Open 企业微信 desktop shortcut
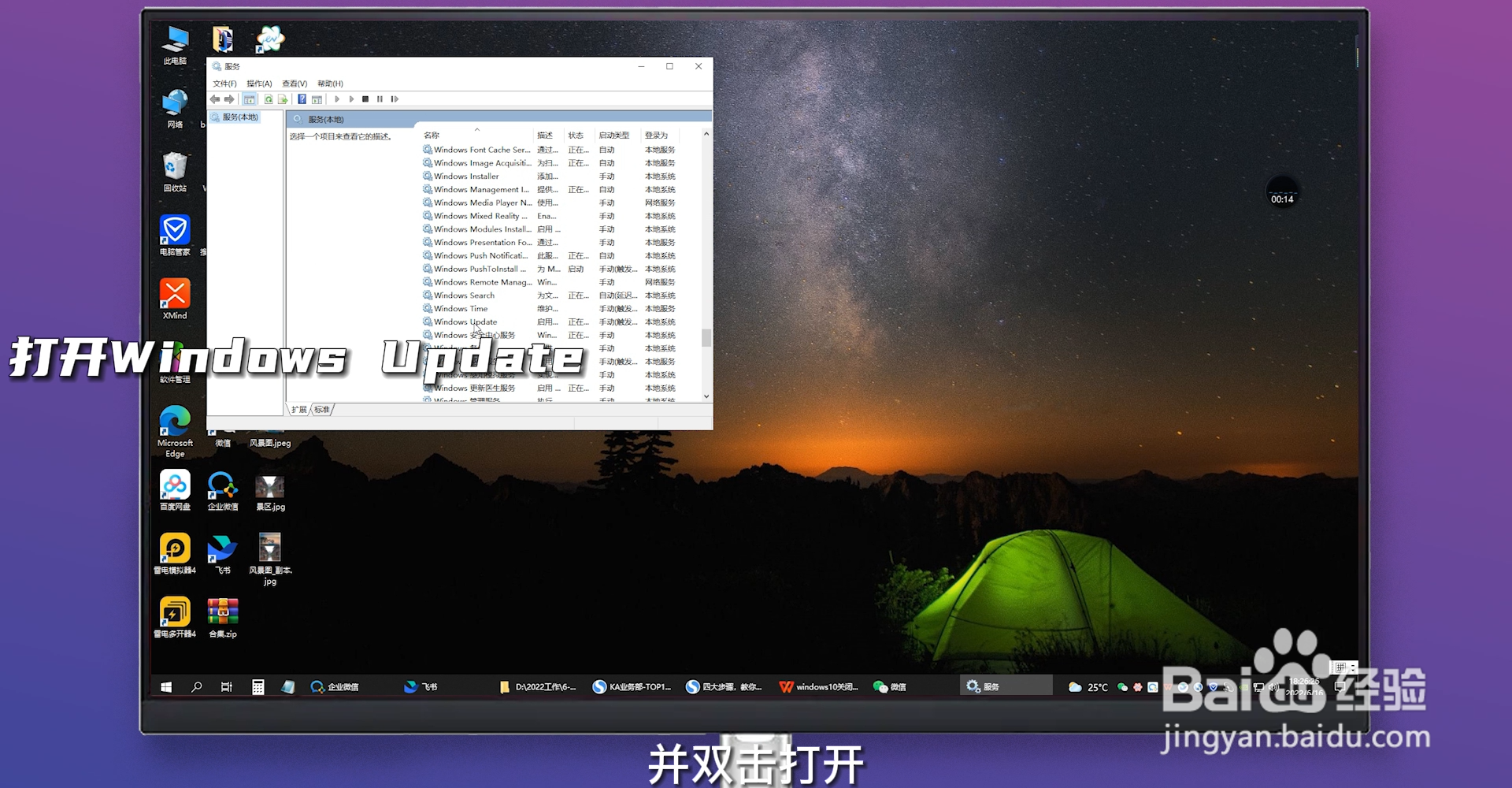1512x788 pixels. pos(223,490)
